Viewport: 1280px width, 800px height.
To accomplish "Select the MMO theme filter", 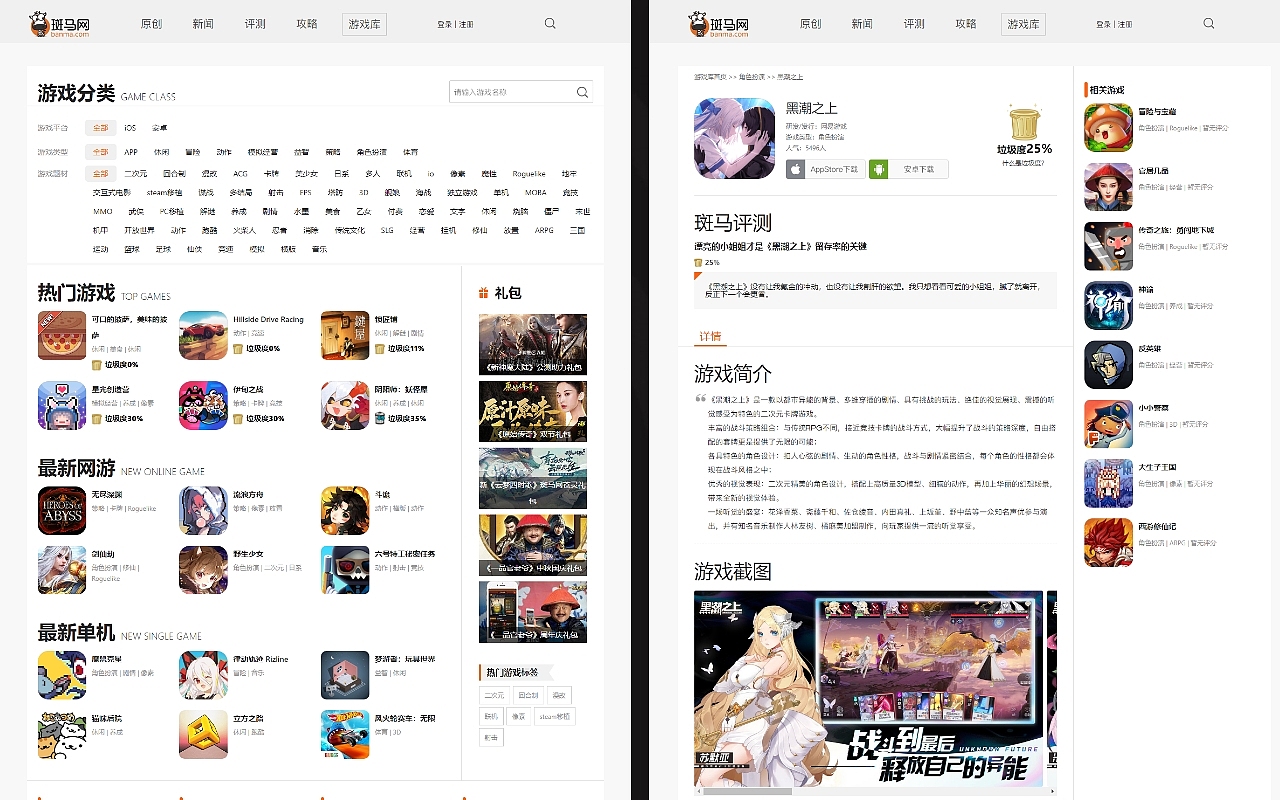I will click(x=103, y=211).
